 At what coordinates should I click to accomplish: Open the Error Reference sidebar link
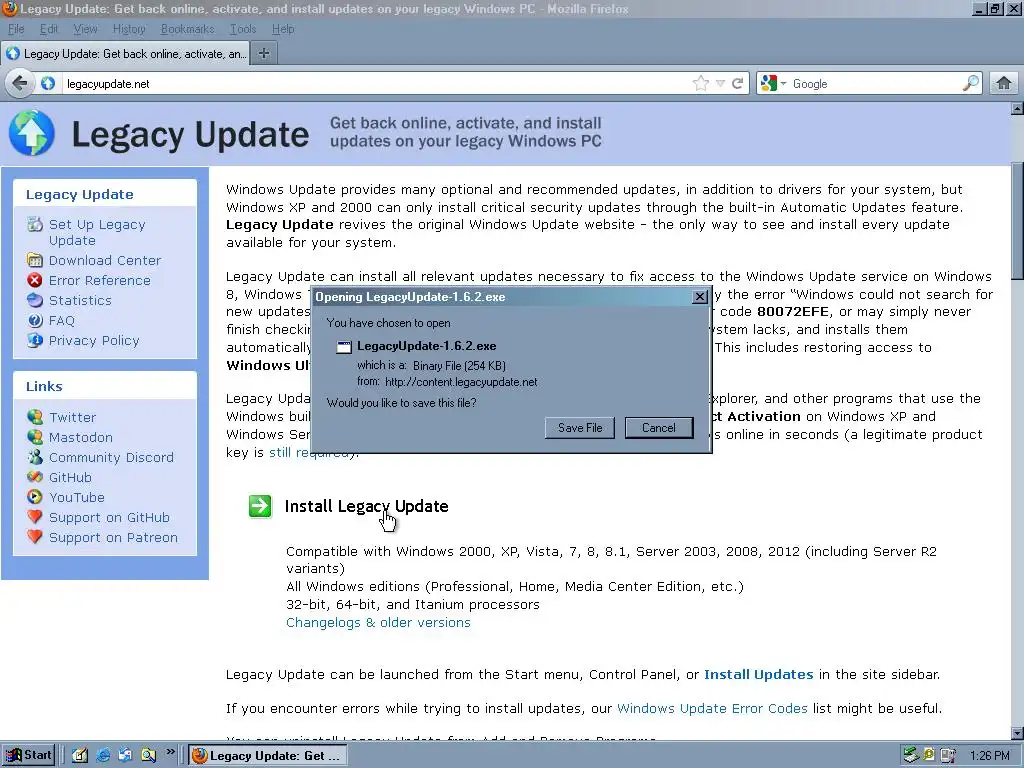tap(100, 280)
